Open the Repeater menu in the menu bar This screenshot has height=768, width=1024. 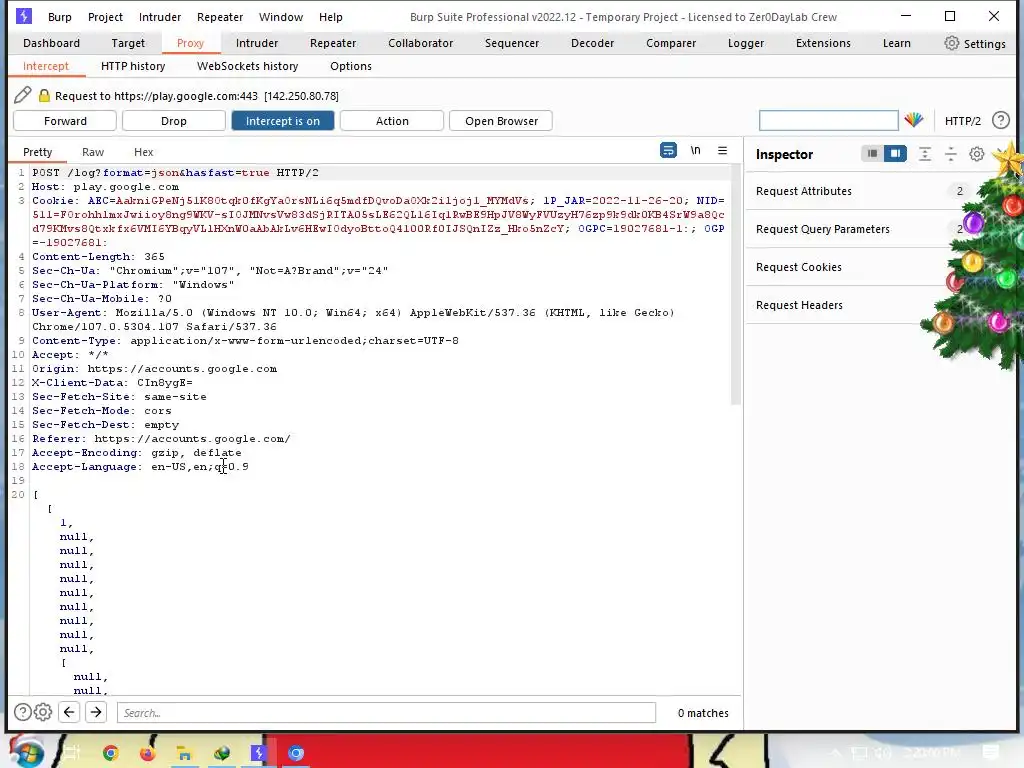point(220,17)
